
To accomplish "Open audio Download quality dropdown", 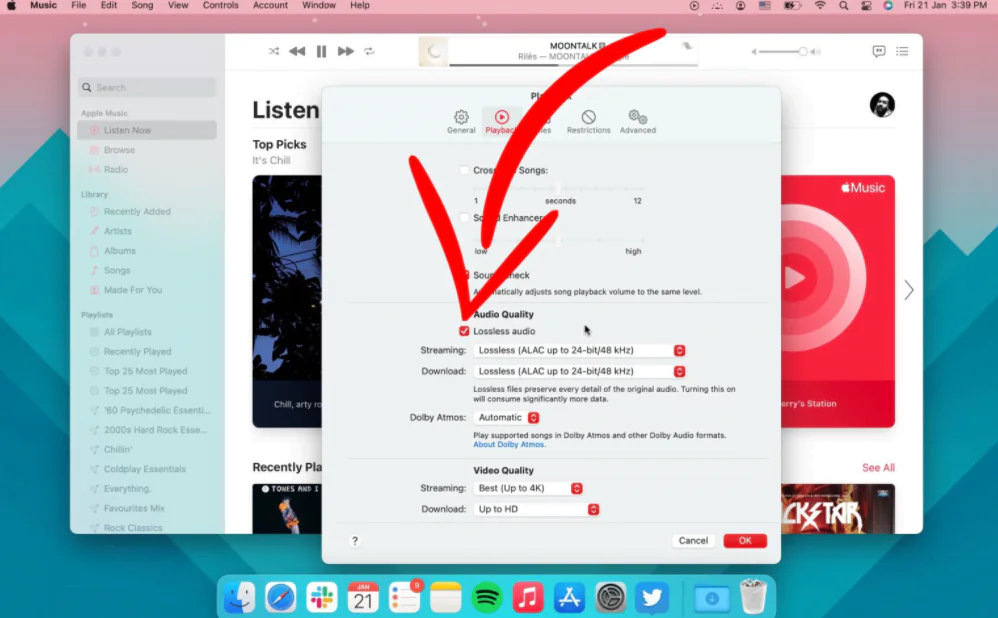I will 580,371.
